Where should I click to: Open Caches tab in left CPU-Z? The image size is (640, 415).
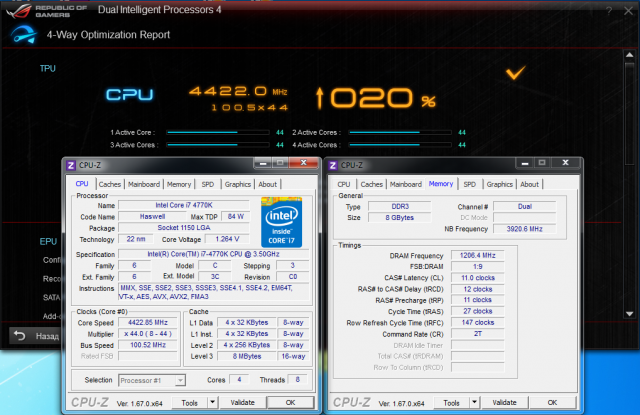coord(110,184)
